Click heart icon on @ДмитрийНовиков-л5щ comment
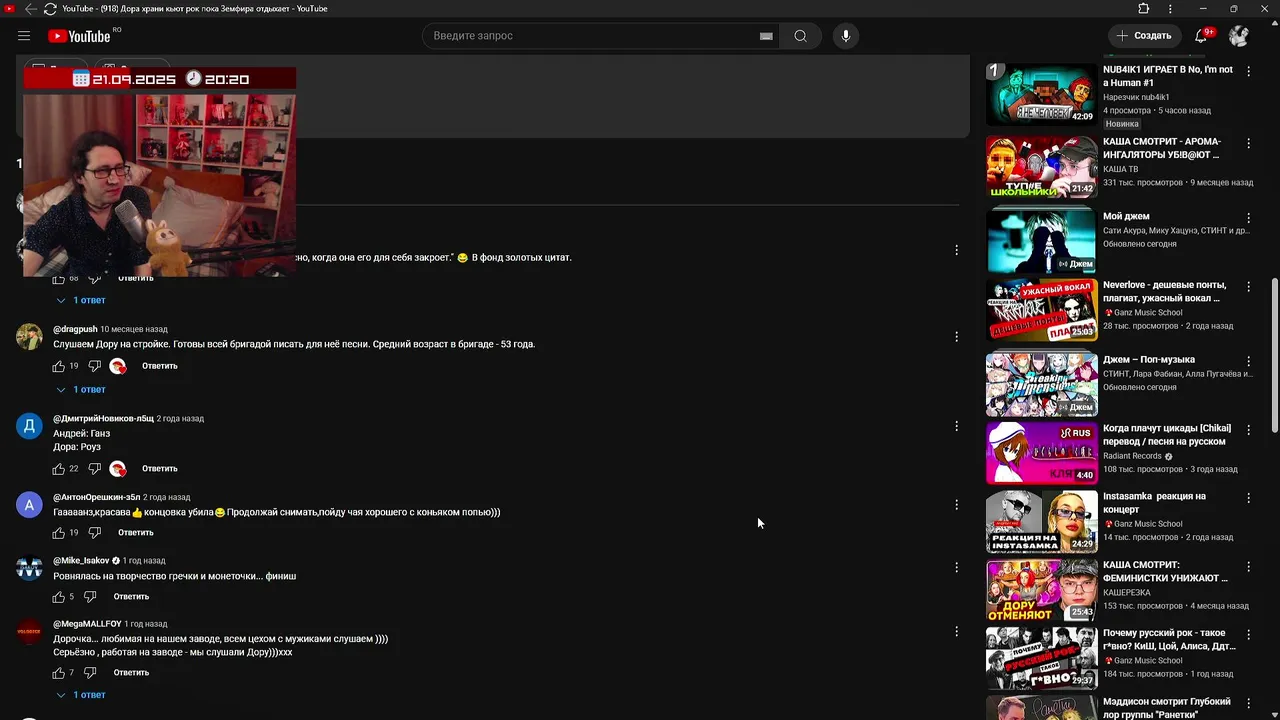This screenshot has height=720, width=1280. coord(118,469)
